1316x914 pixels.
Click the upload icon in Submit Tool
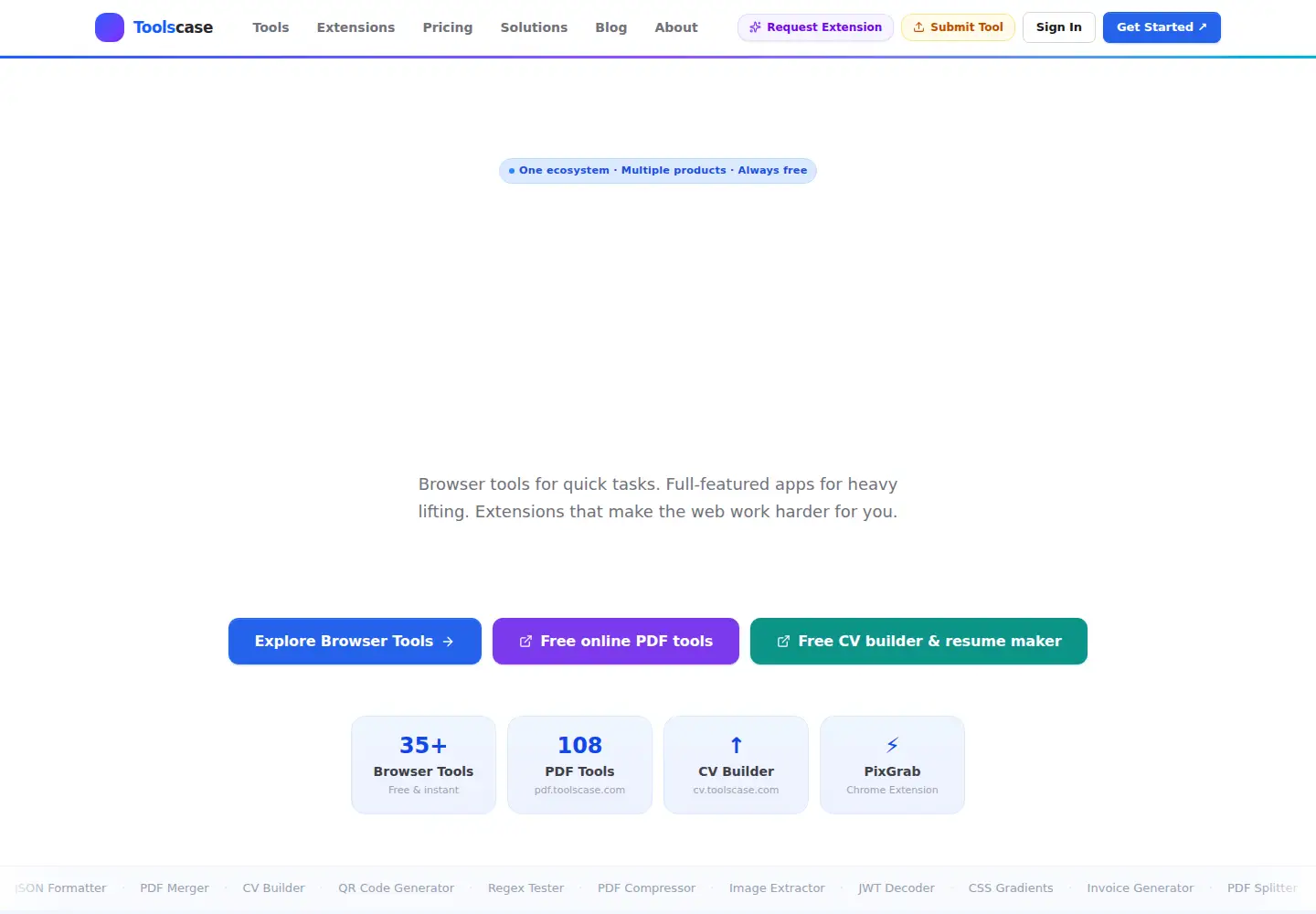click(918, 27)
